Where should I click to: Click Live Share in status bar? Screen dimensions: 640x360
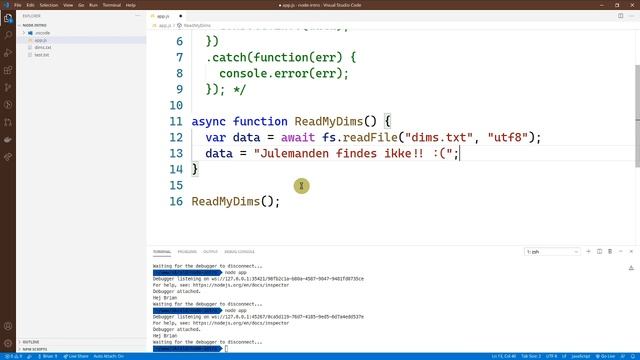[x=76, y=356]
